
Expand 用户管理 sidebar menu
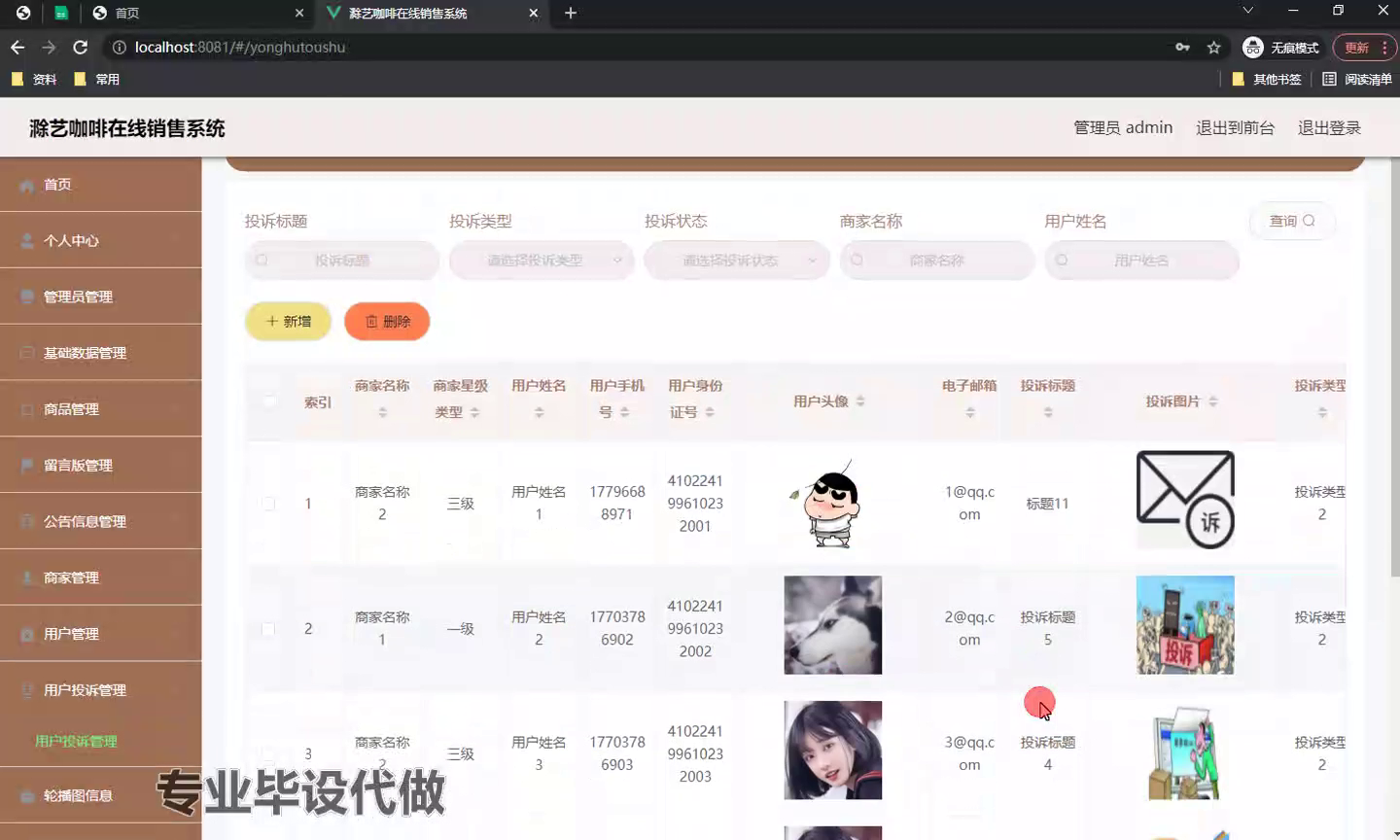click(x=101, y=634)
